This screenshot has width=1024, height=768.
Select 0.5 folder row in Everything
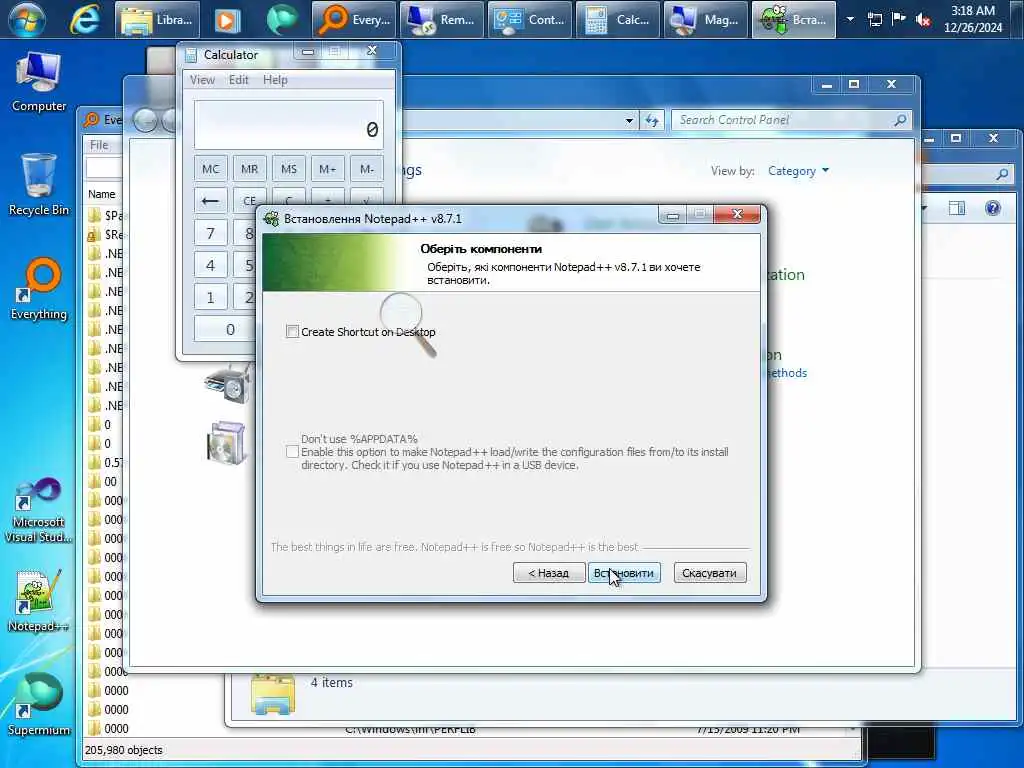(106, 462)
